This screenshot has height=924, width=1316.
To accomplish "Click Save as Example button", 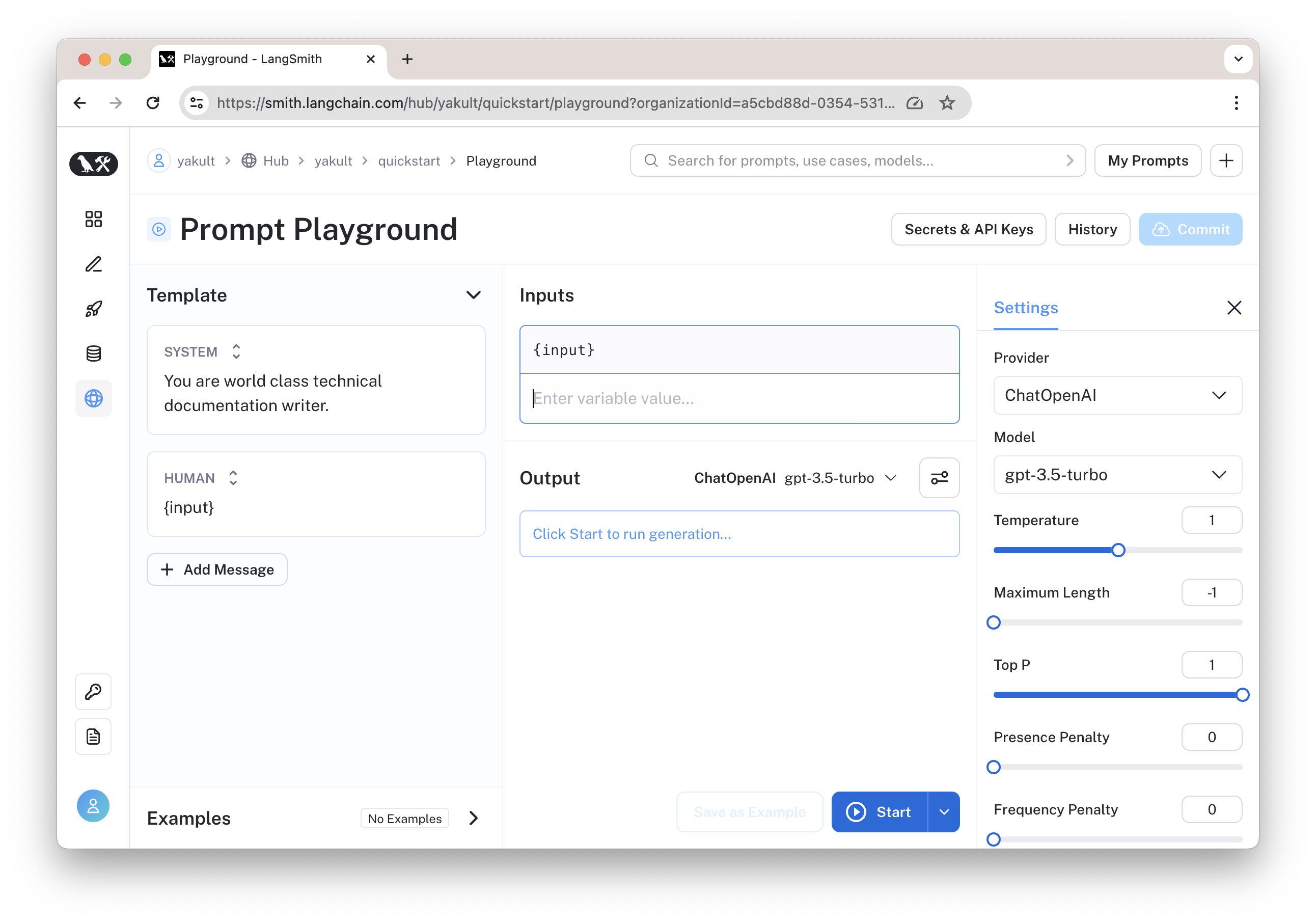I will tap(749, 812).
